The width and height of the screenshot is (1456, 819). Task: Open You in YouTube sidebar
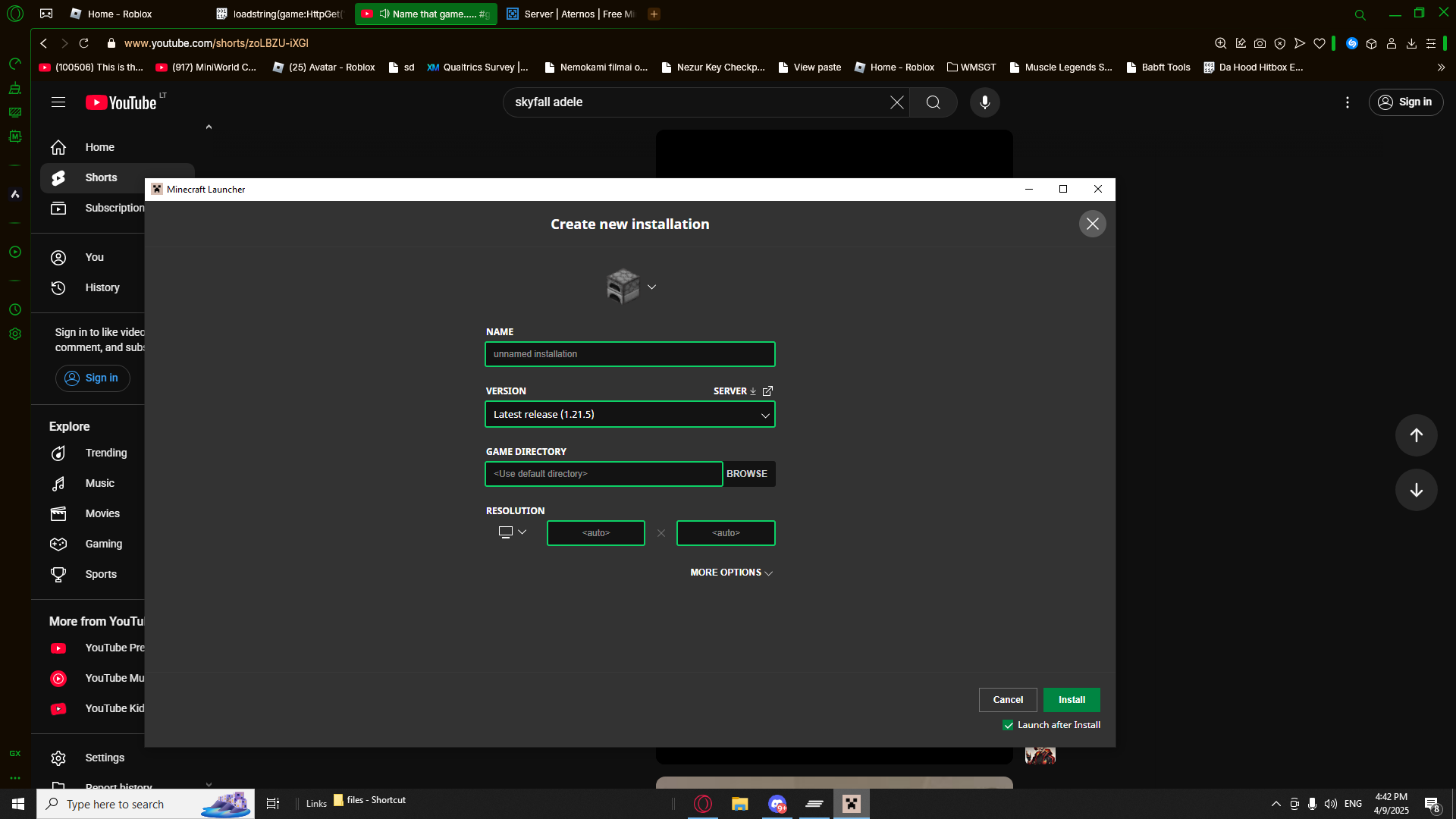click(x=91, y=257)
